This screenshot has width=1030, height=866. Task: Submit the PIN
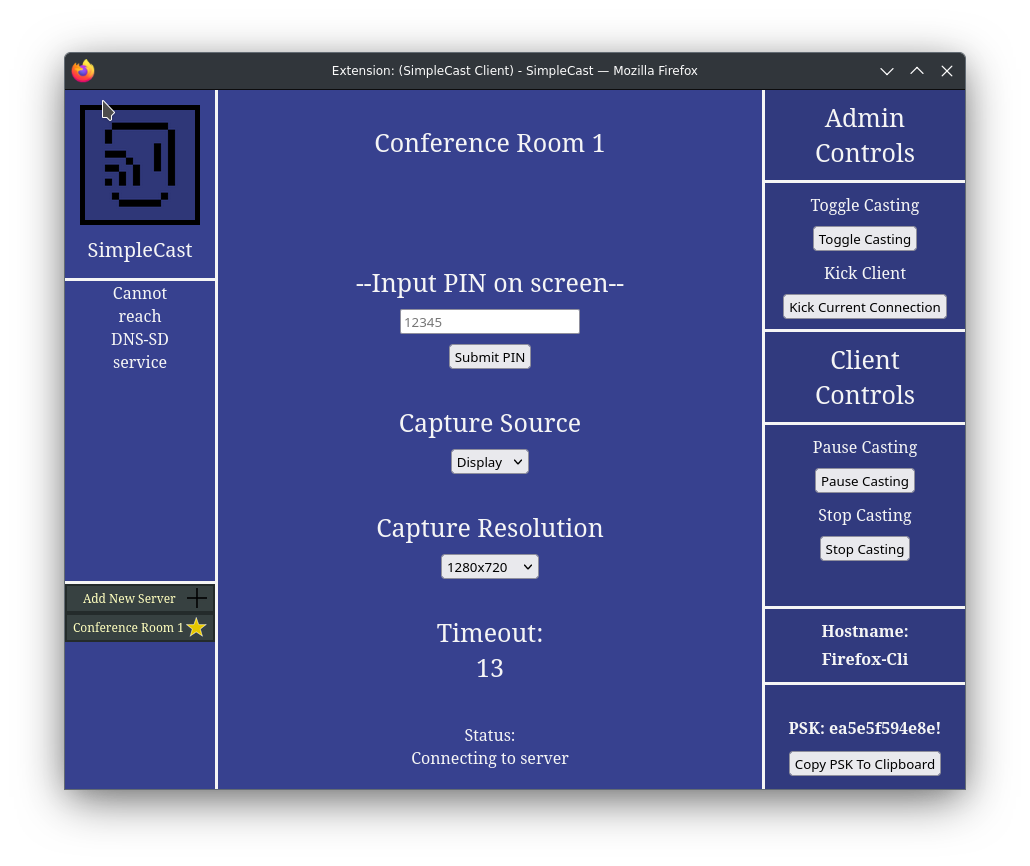[490, 357]
